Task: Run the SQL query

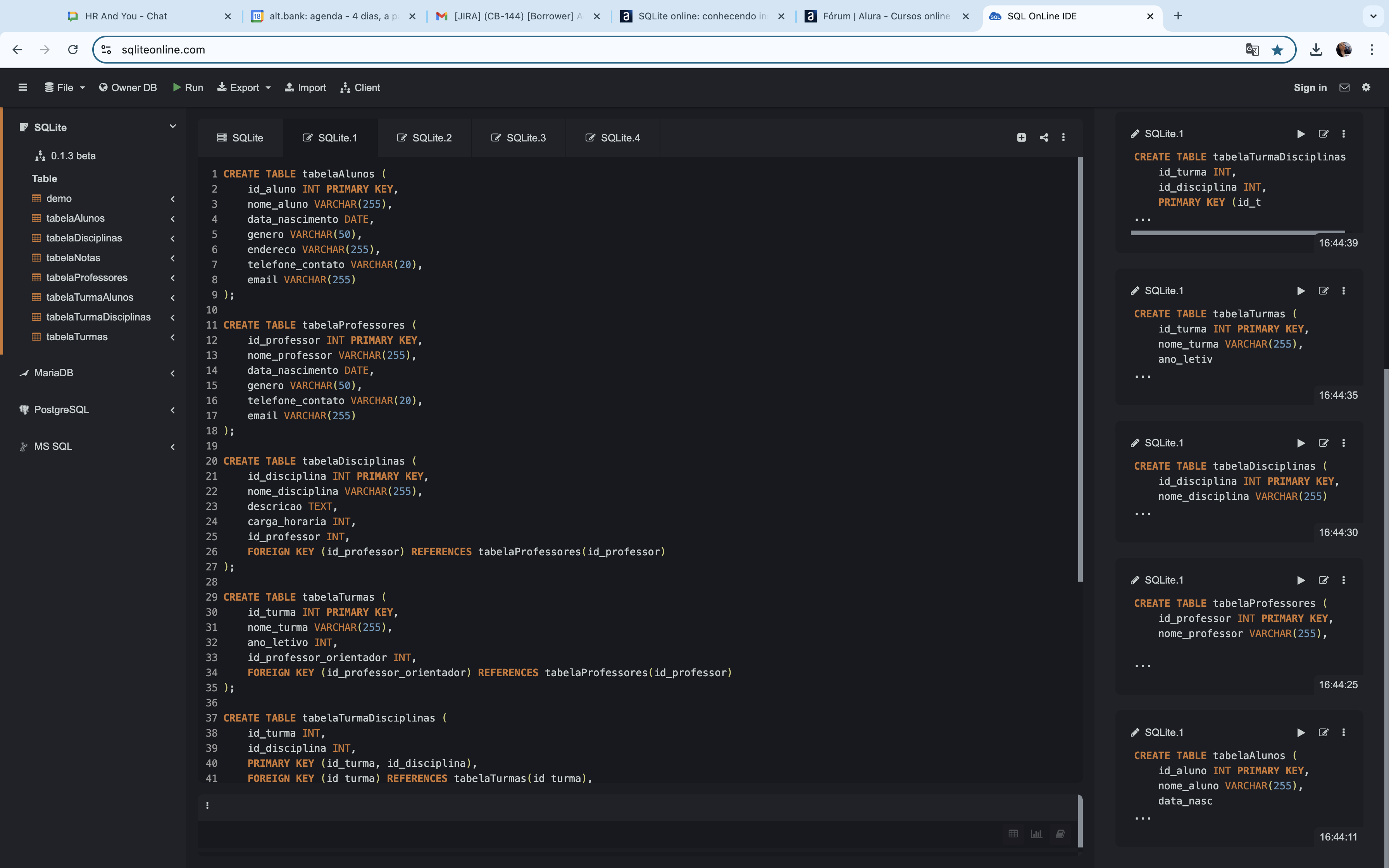Action: pyautogui.click(x=188, y=87)
